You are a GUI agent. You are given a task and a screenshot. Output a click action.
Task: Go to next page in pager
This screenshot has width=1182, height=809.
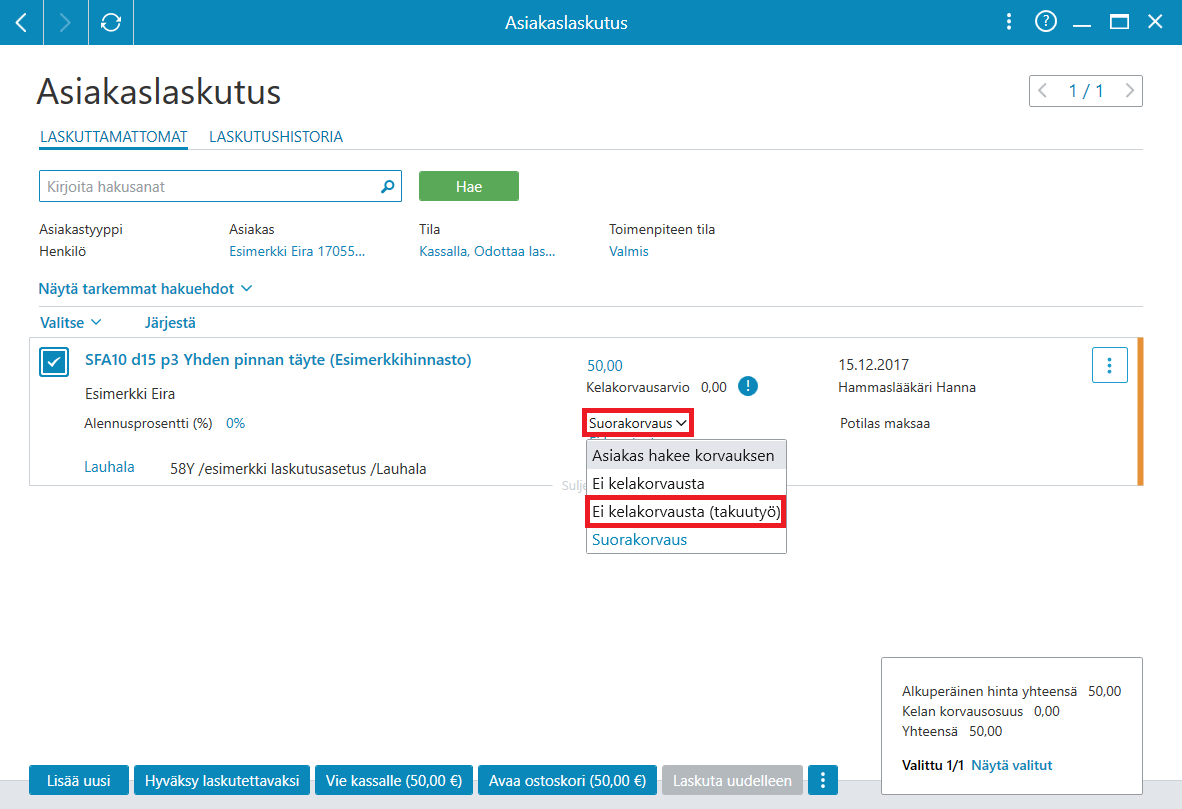(1129, 91)
